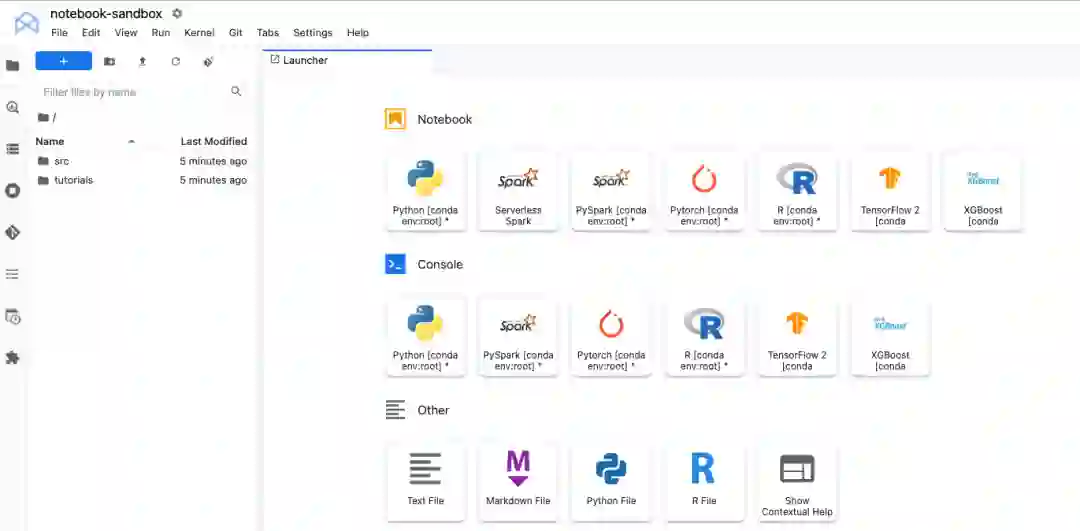Click the Git clone toolbar icon

(x=209, y=61)
